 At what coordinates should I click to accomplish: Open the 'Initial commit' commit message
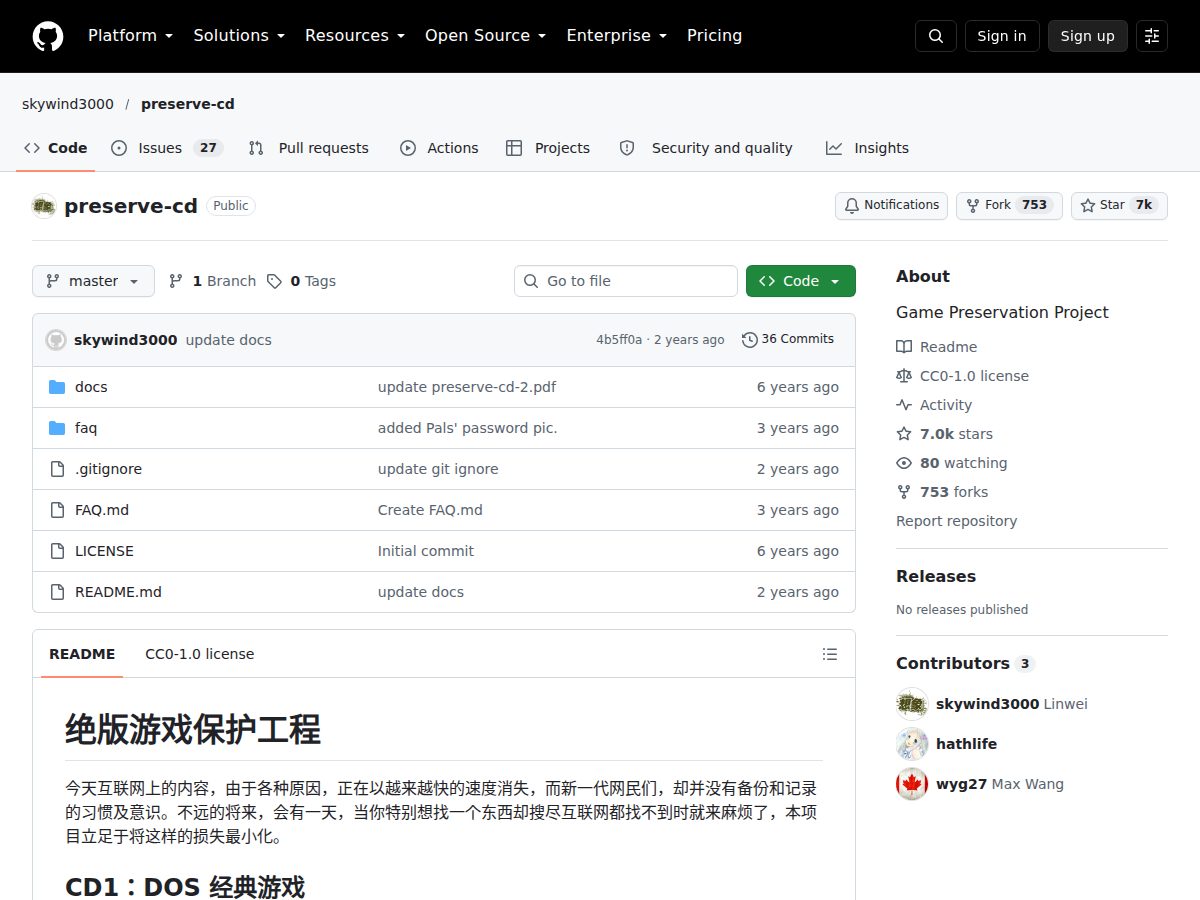coord(426,551)
